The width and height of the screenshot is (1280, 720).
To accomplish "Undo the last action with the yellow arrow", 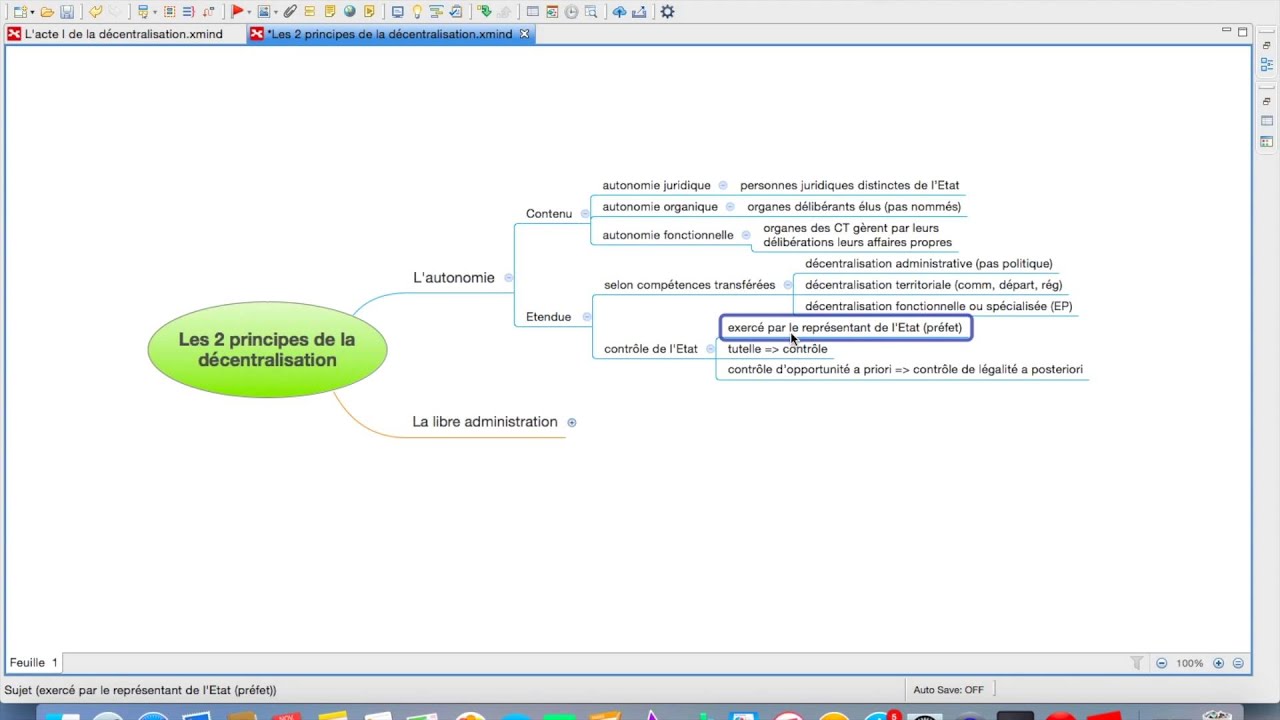I will click(96, 12).
